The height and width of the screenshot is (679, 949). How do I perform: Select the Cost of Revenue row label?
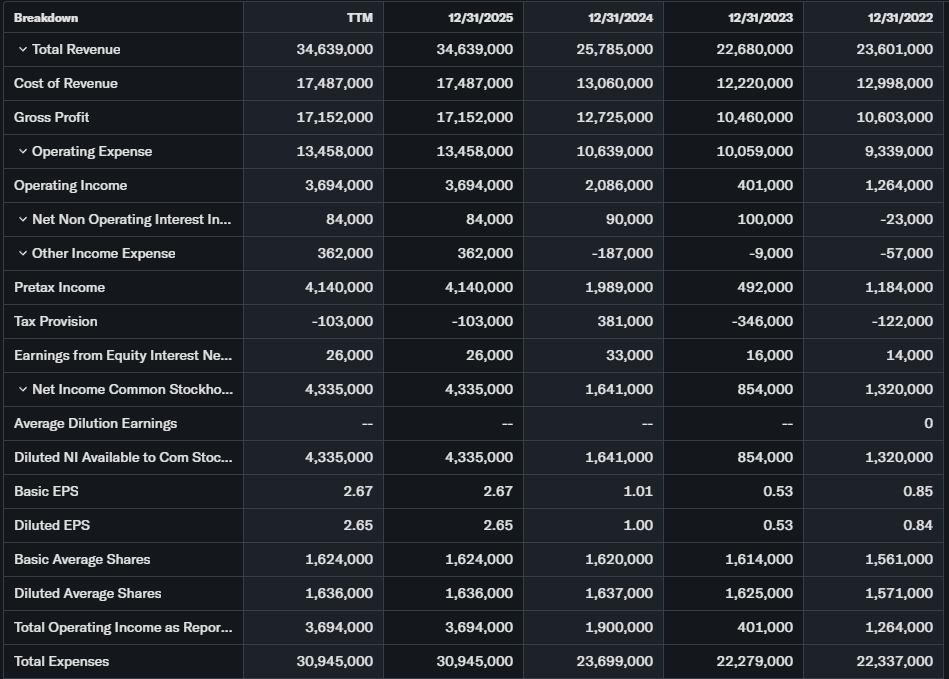(x=66, y=84)
